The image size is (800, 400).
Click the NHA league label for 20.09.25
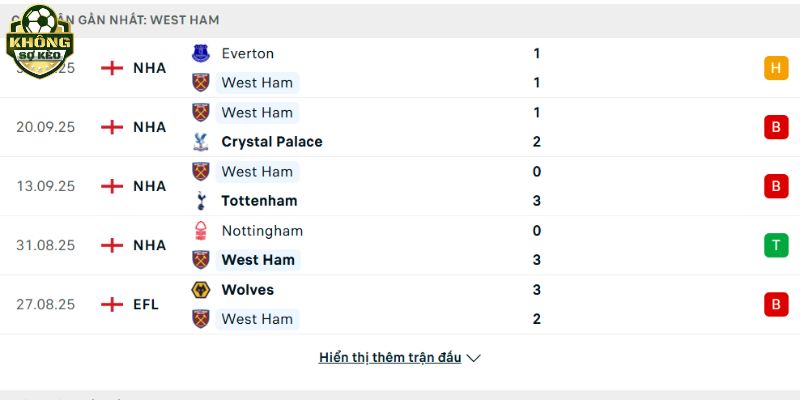150,127
